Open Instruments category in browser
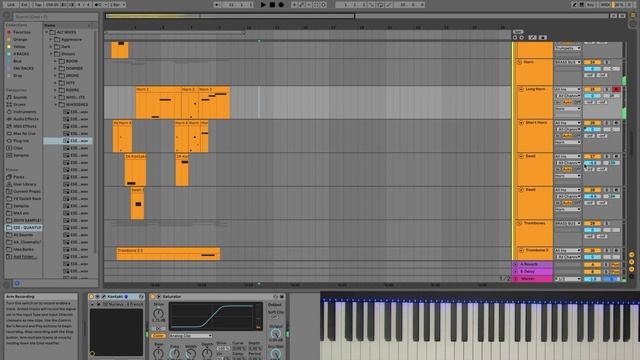Image resolution: width=640 pixels, height=360 pixels. (24, 111)
